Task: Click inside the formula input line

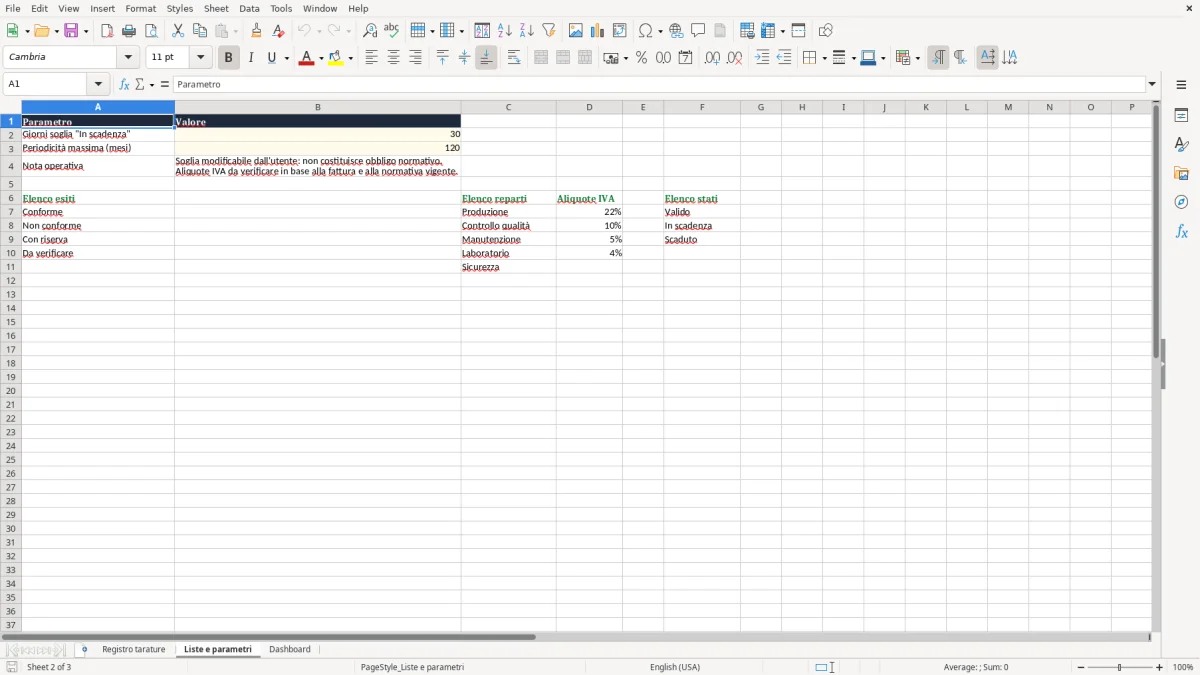Action: [x=659, y=85]
